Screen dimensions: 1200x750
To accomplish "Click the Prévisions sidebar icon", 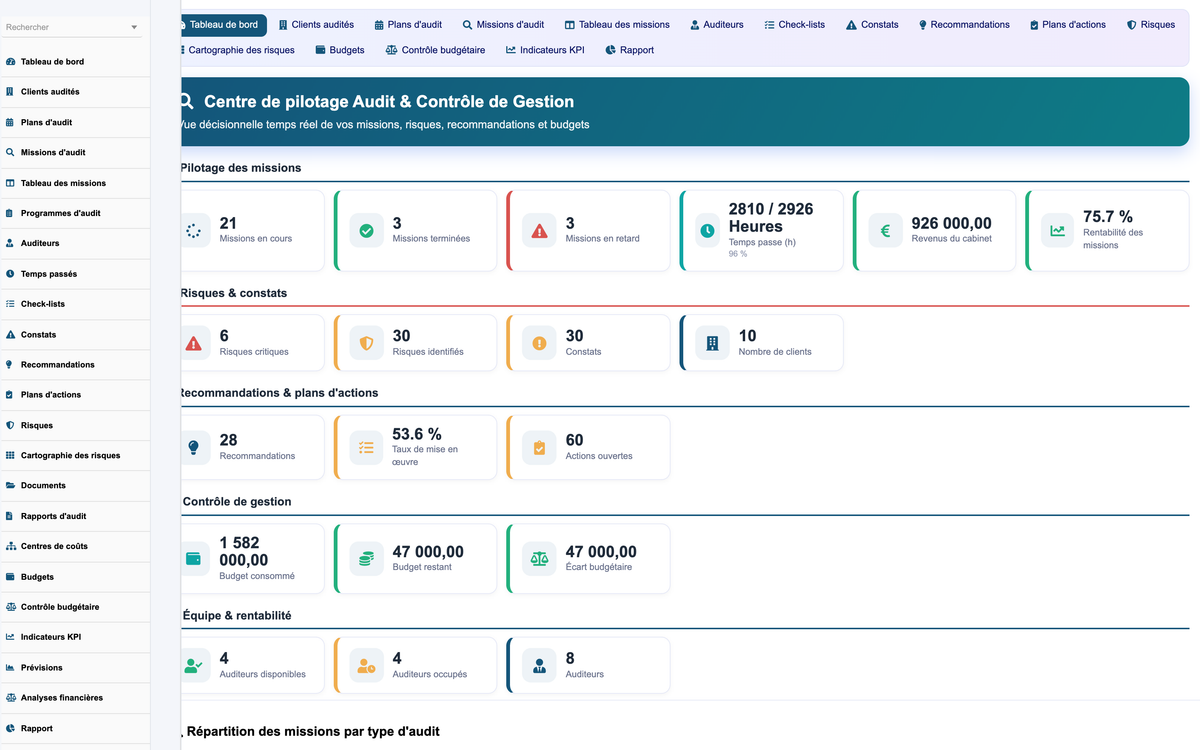I will (10, 668).
